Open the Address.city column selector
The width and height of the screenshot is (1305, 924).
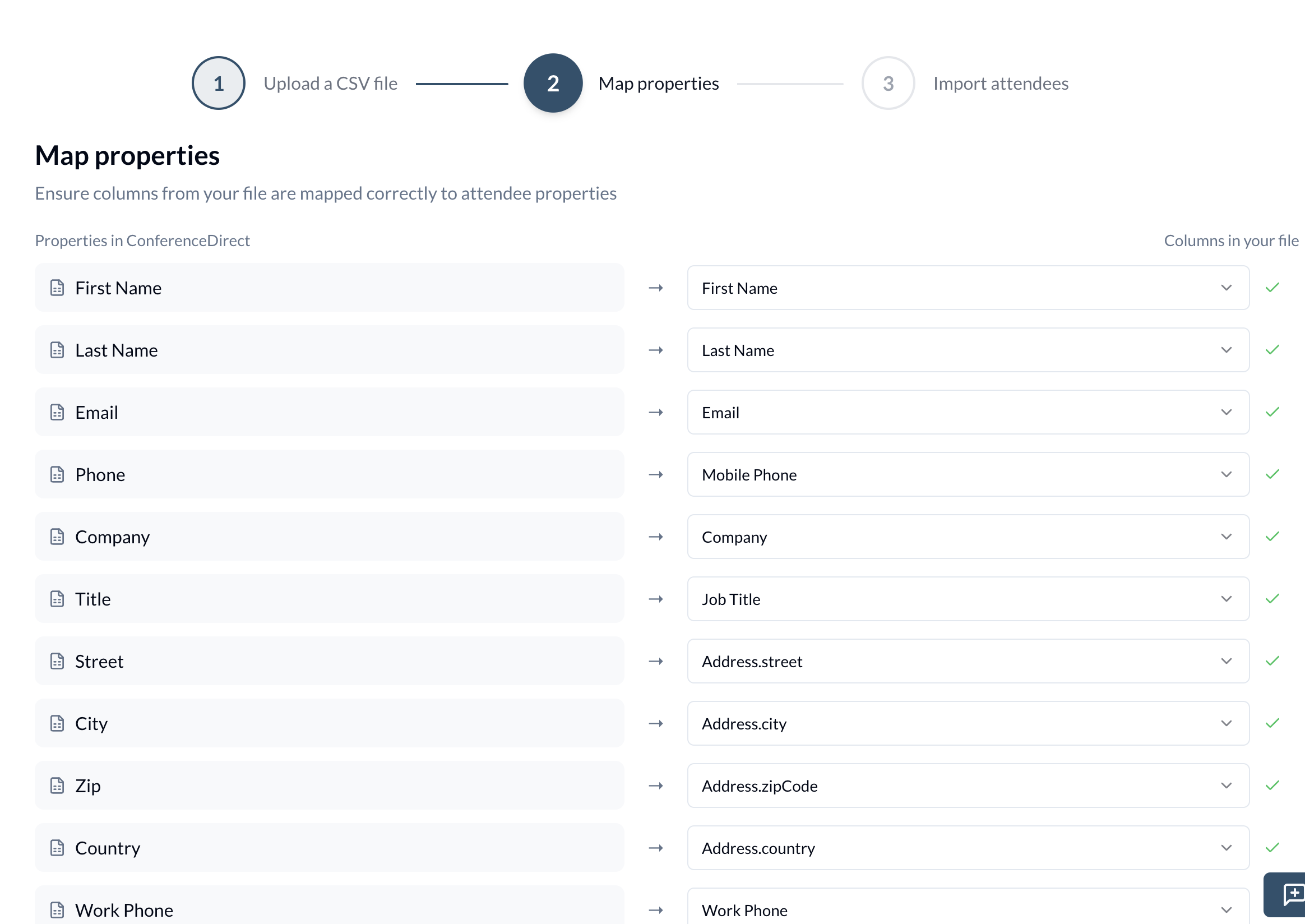[968, 723]
